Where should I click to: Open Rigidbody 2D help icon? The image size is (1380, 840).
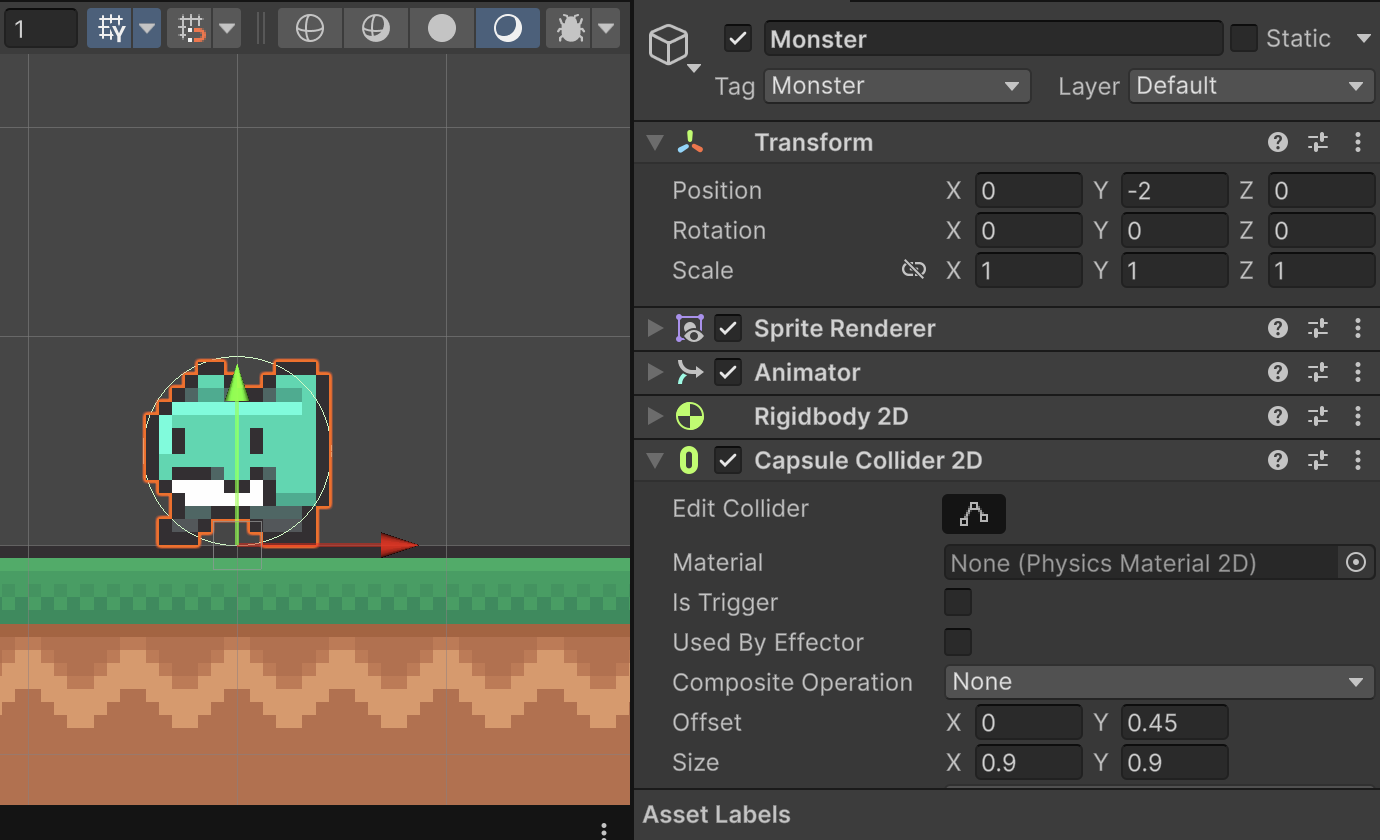1277,416
